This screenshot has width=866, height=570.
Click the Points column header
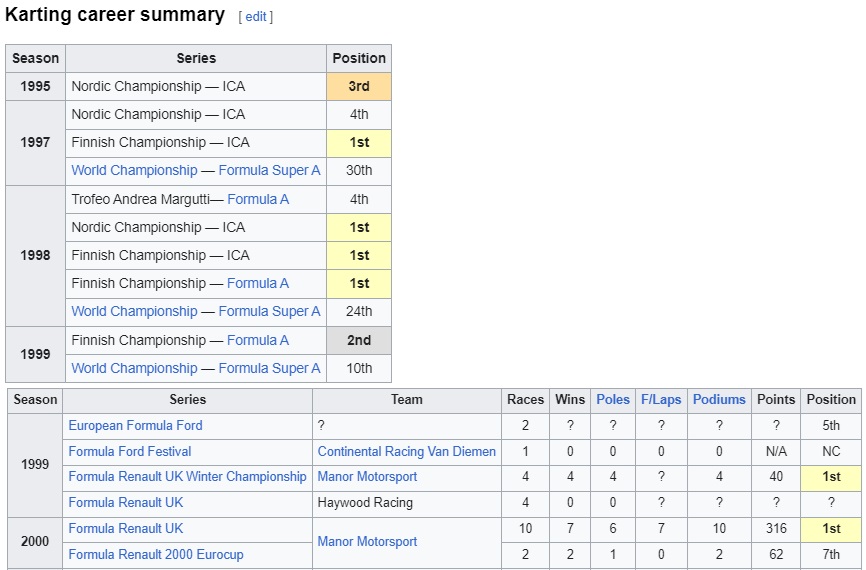776,400
